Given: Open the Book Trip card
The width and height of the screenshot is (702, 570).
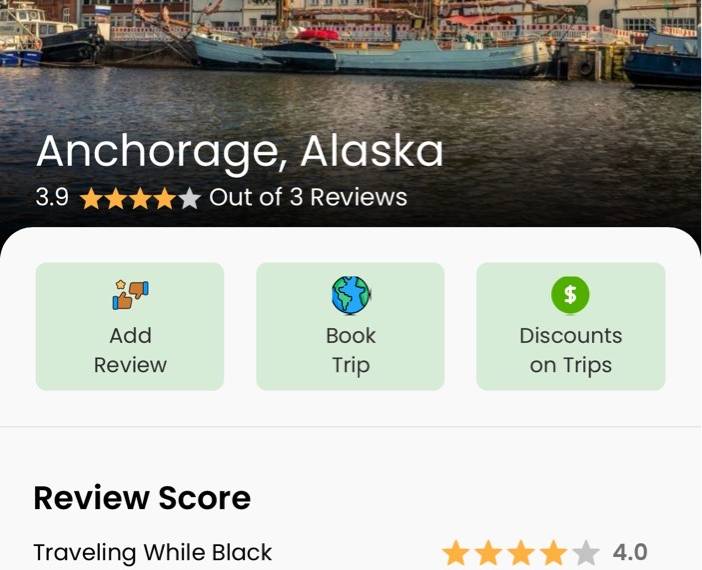Looking at the screenshot, I should coord(350,326).
